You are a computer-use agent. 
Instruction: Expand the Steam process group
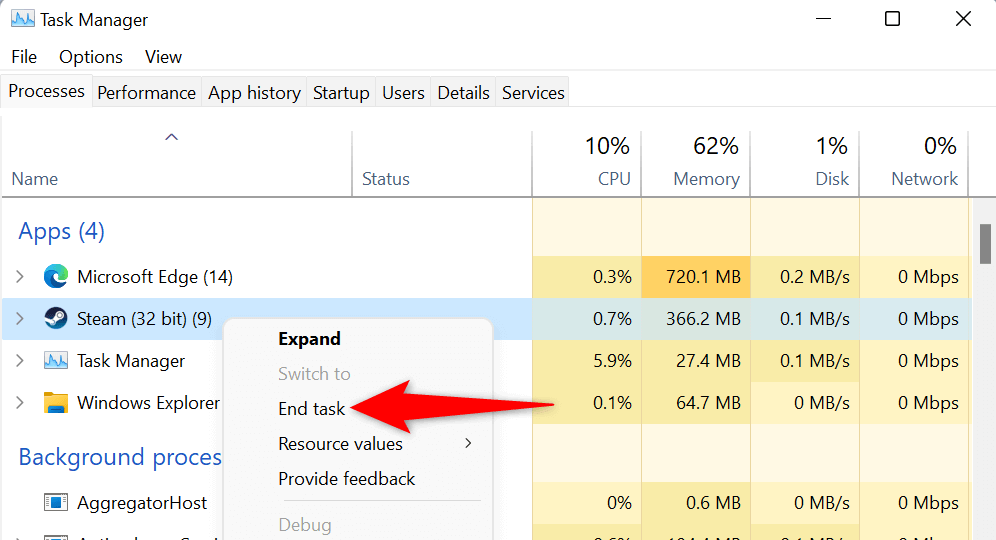click(x=20, y=319)
